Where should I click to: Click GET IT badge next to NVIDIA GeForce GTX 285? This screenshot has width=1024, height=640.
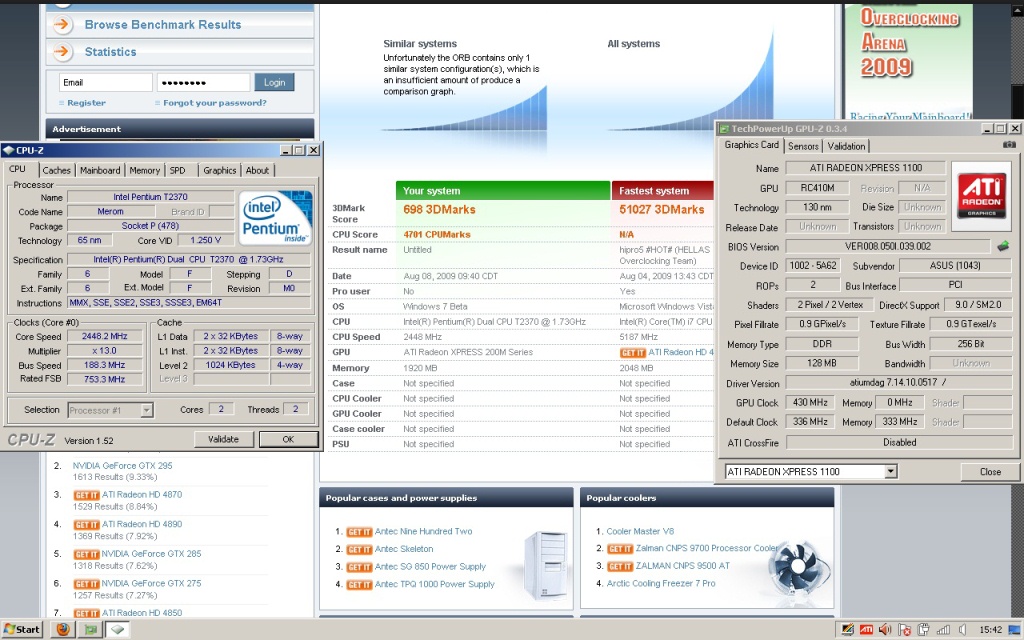click(86, 554)
